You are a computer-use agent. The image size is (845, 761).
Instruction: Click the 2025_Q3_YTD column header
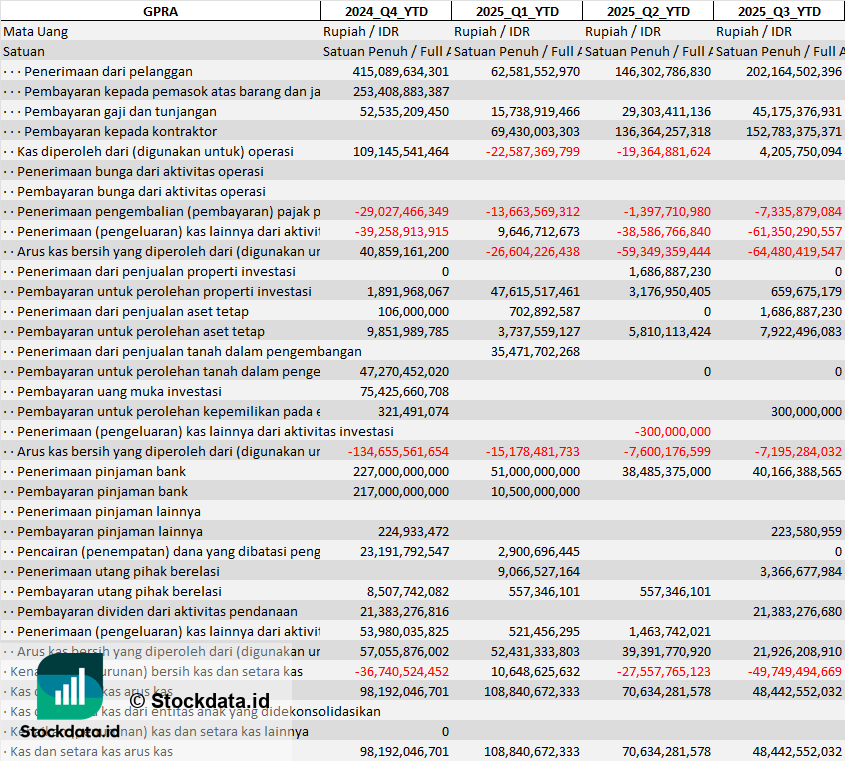779,11
